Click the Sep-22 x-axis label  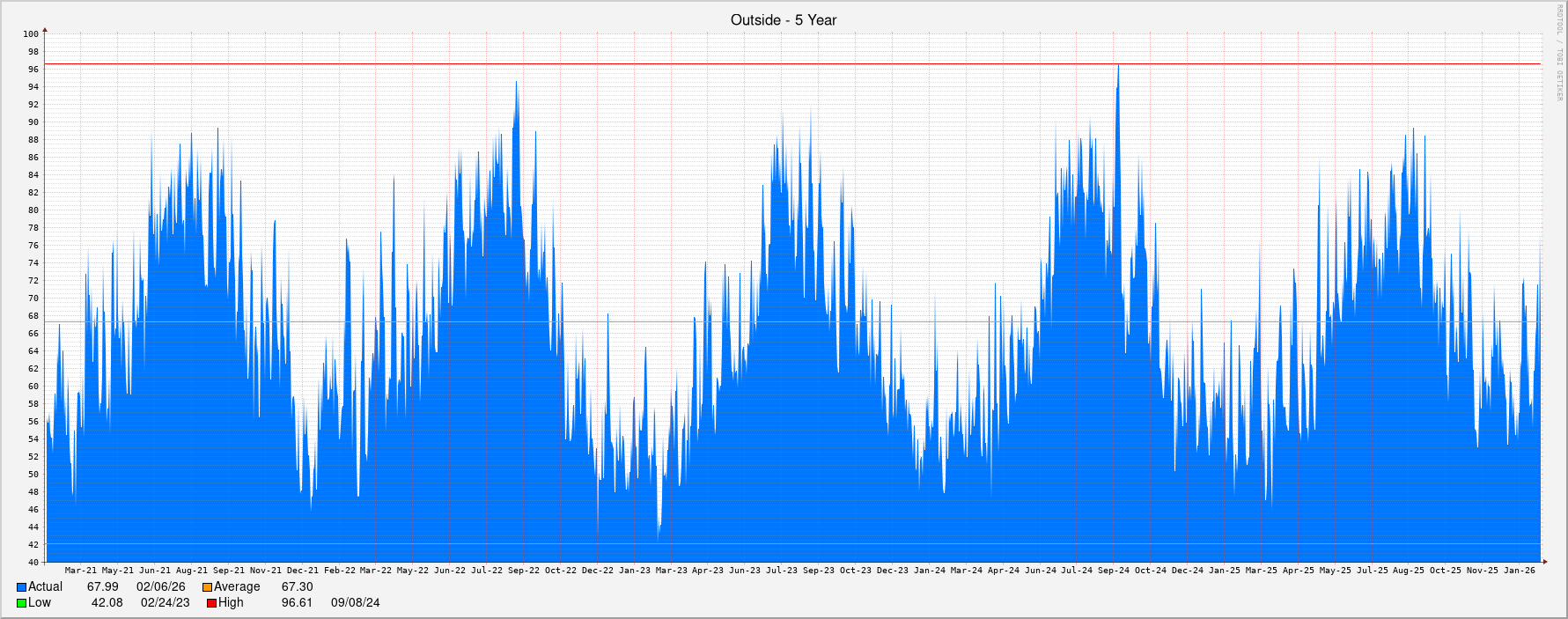coord(524,571)
